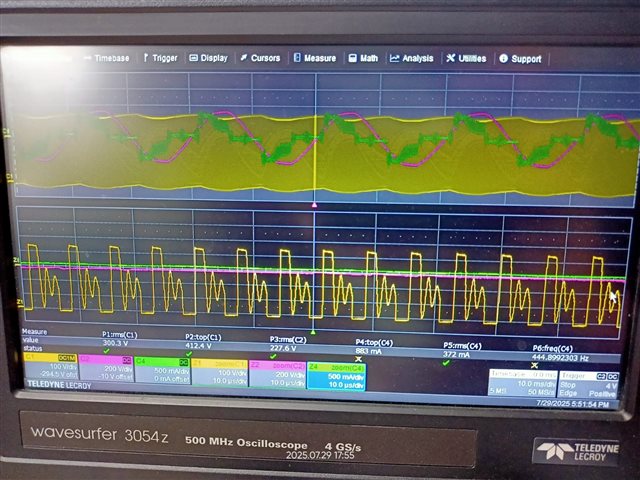Click the green check status under P2
The image size is (640, 480).
click(x=189, y=353)
